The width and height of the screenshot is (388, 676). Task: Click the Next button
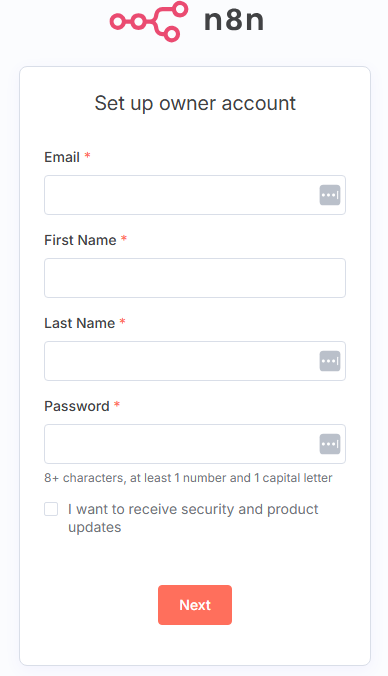195,605
